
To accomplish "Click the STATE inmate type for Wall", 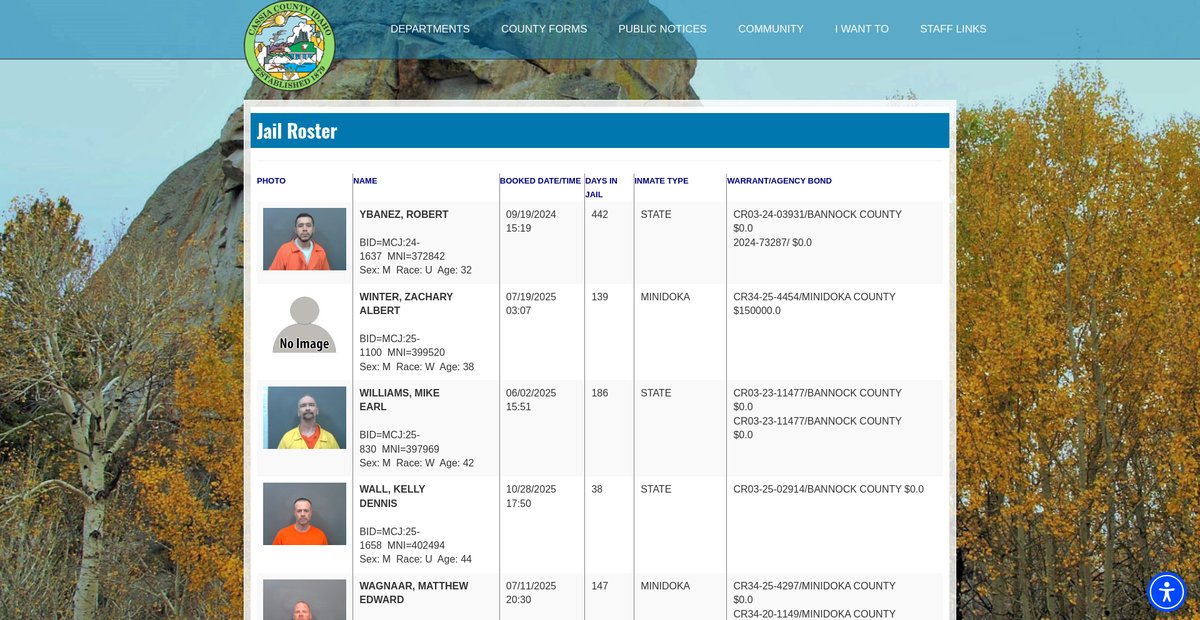I will tap(656, 490).
